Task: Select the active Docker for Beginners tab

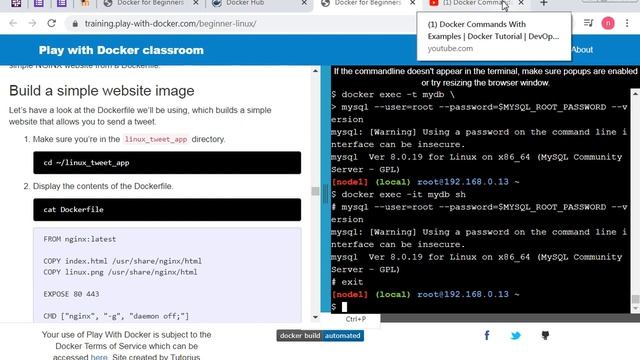Action: tap(367, 3)
